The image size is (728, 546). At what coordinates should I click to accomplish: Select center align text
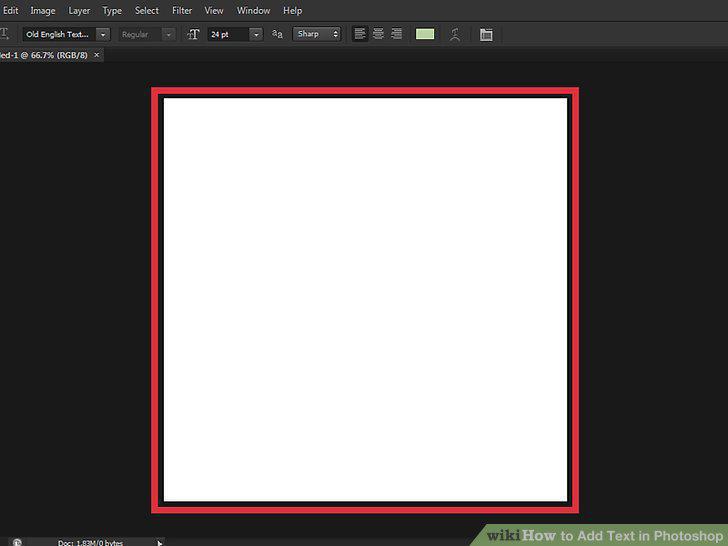coord(378,34)
